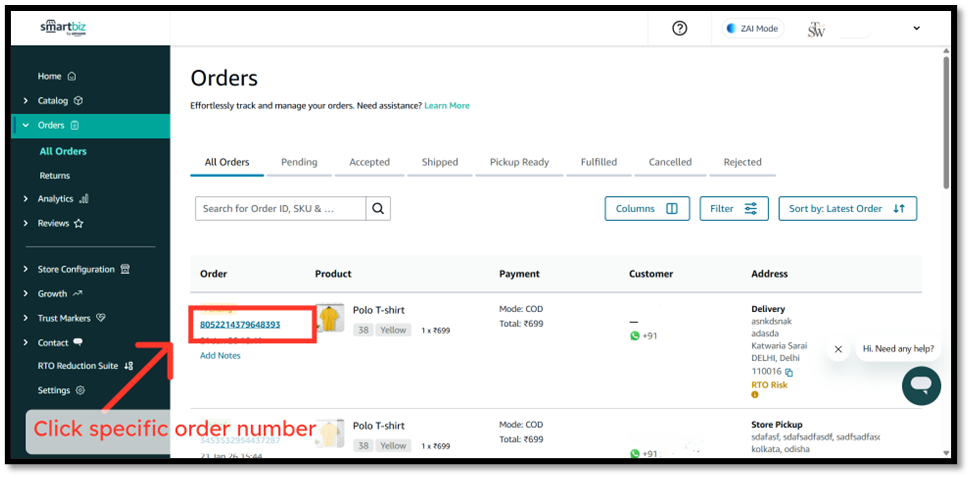The height and width of the screenshot is (477, 970).
Task: Open order number 8052214379648393
Action: pyautogui.click(x=240, y=324)
